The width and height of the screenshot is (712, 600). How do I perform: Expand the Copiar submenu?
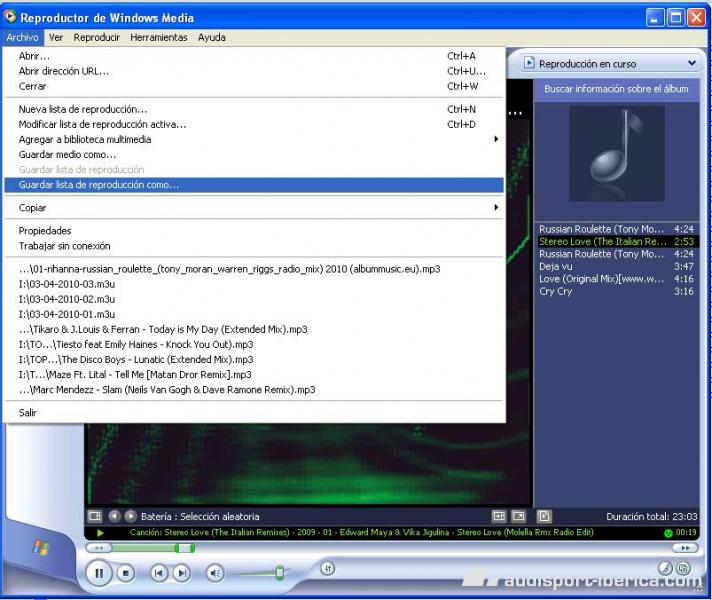[254, 208]
